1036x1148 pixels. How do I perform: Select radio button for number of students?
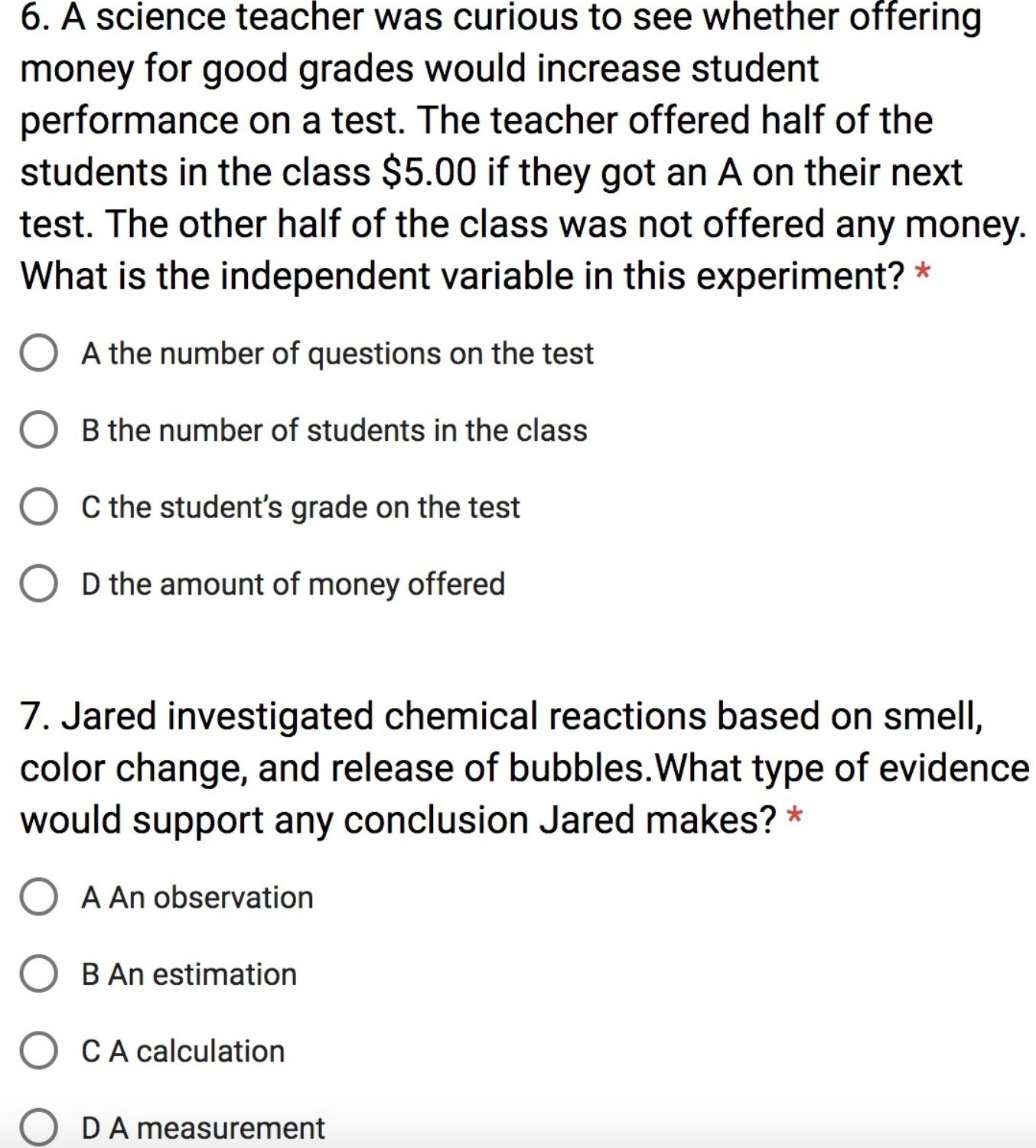pos(38,430)
